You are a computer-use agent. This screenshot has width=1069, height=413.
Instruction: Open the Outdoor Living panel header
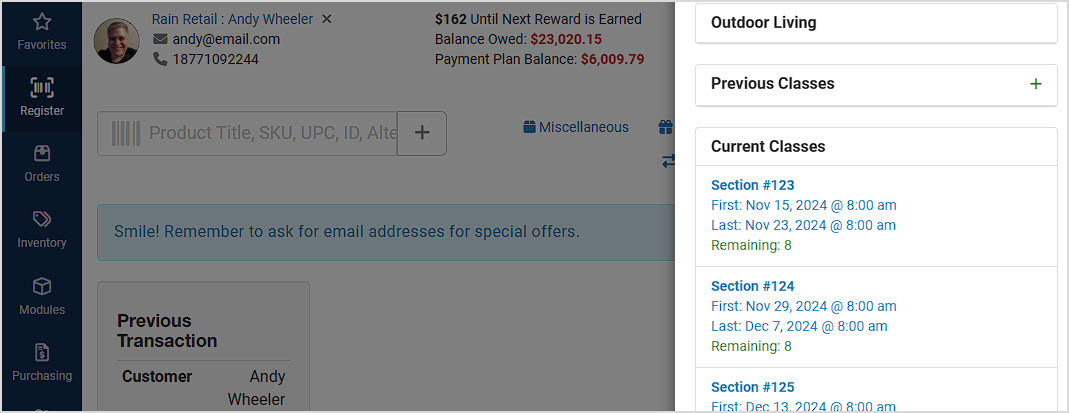pos(876,23)
